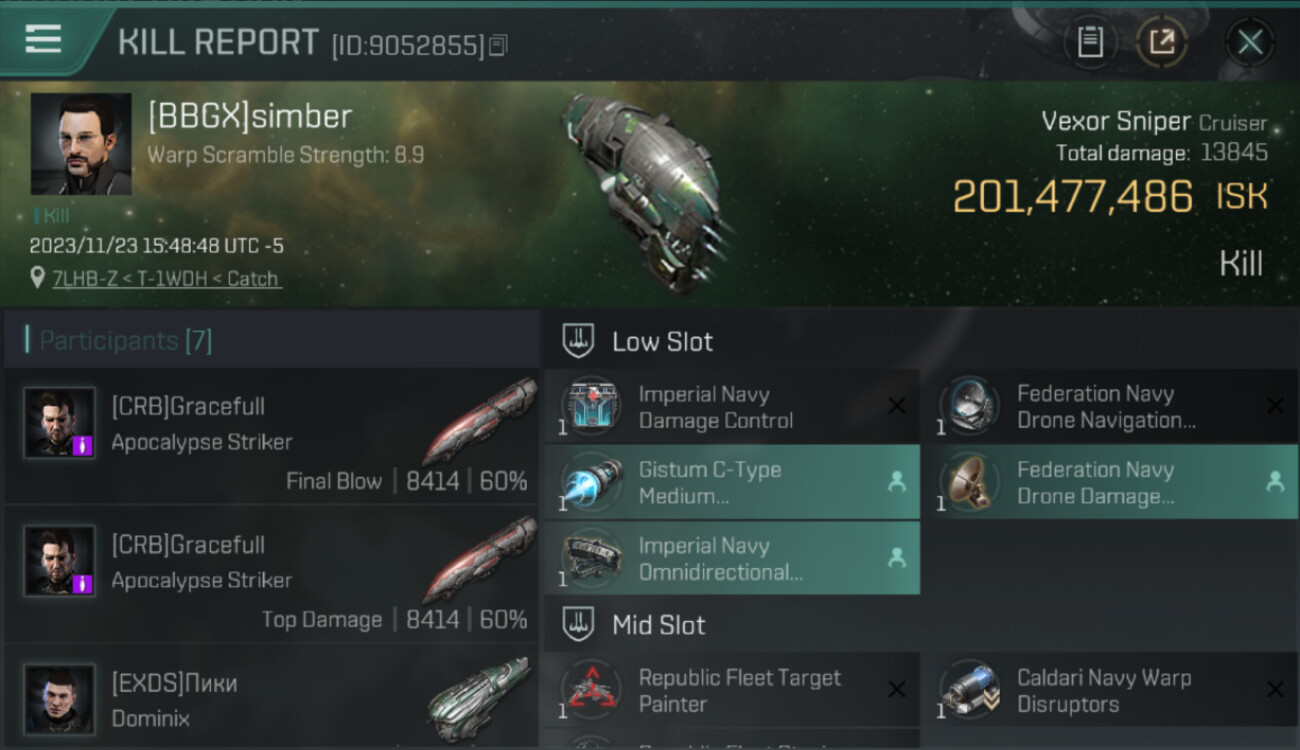1300x750 pixels.
Task: Click Republic Fleet Target Painter icon
Action: [591, 691]
